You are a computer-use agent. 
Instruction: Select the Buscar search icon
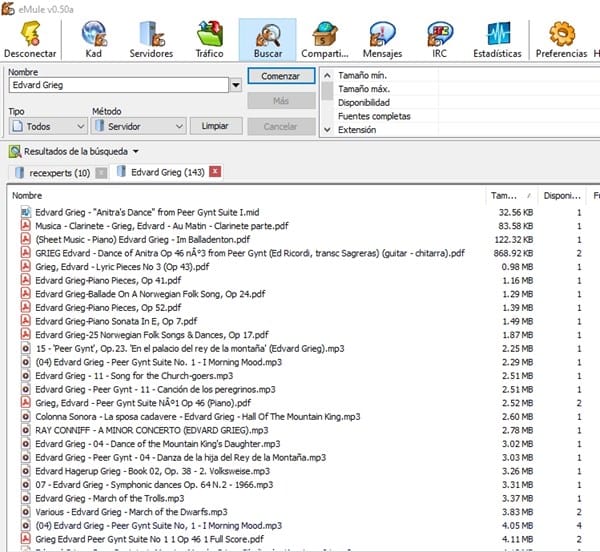coord(267,39)
